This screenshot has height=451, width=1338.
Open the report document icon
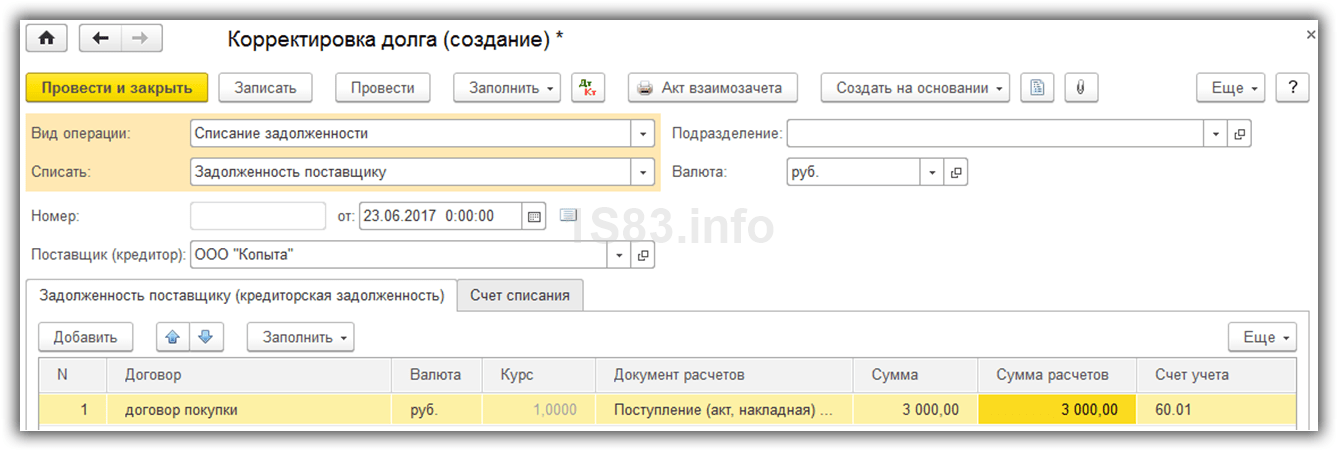(1037, 88)
